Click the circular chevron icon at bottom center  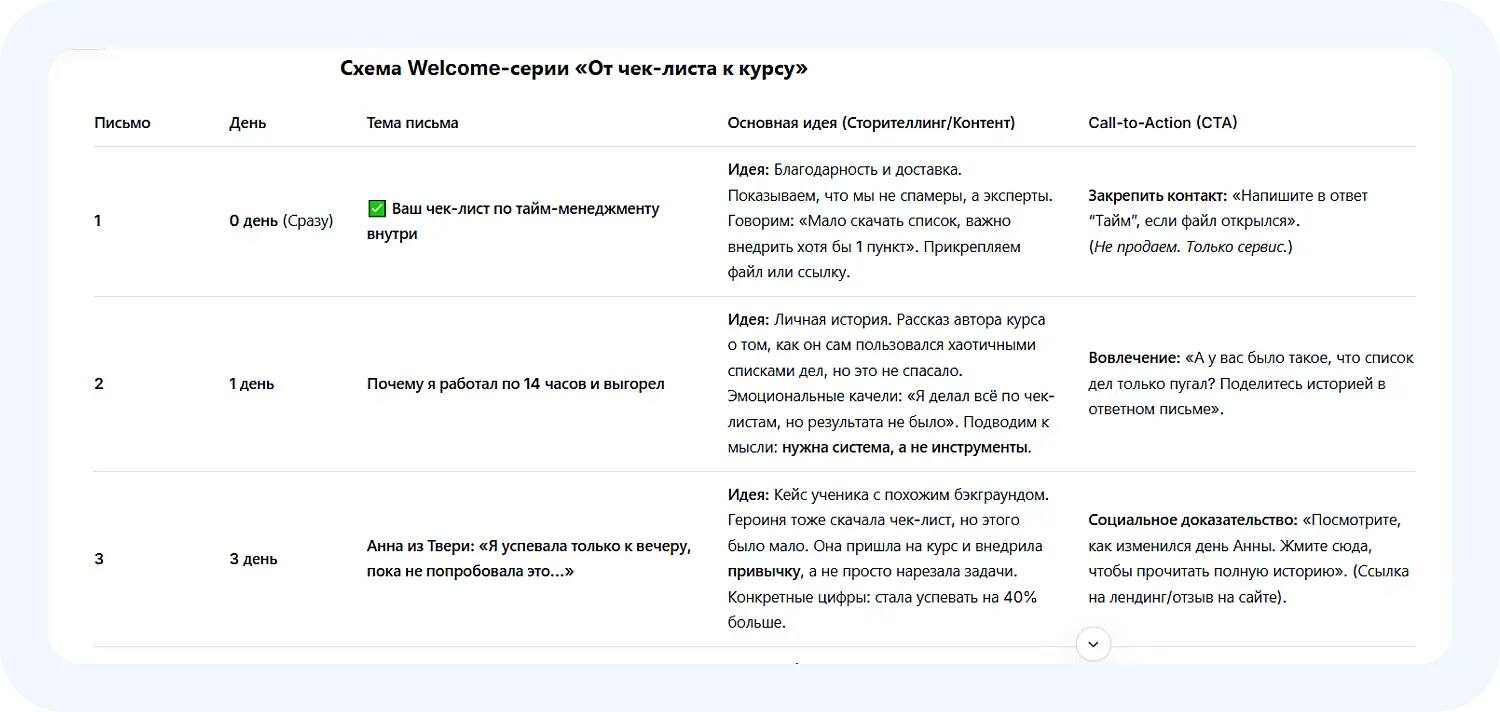tap(1093, 644)
